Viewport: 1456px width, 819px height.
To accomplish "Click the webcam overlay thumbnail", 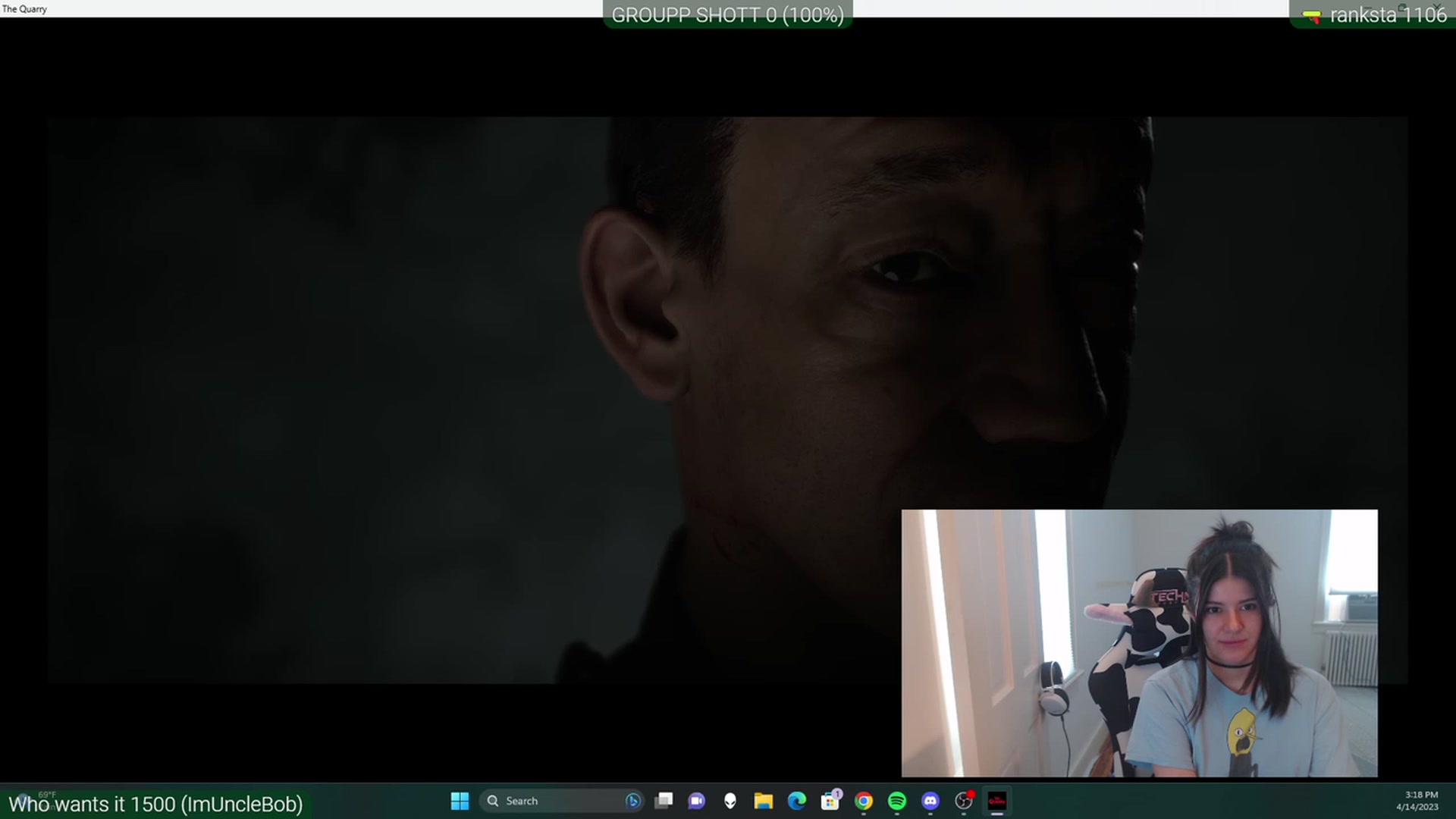I will point(1139,643).
